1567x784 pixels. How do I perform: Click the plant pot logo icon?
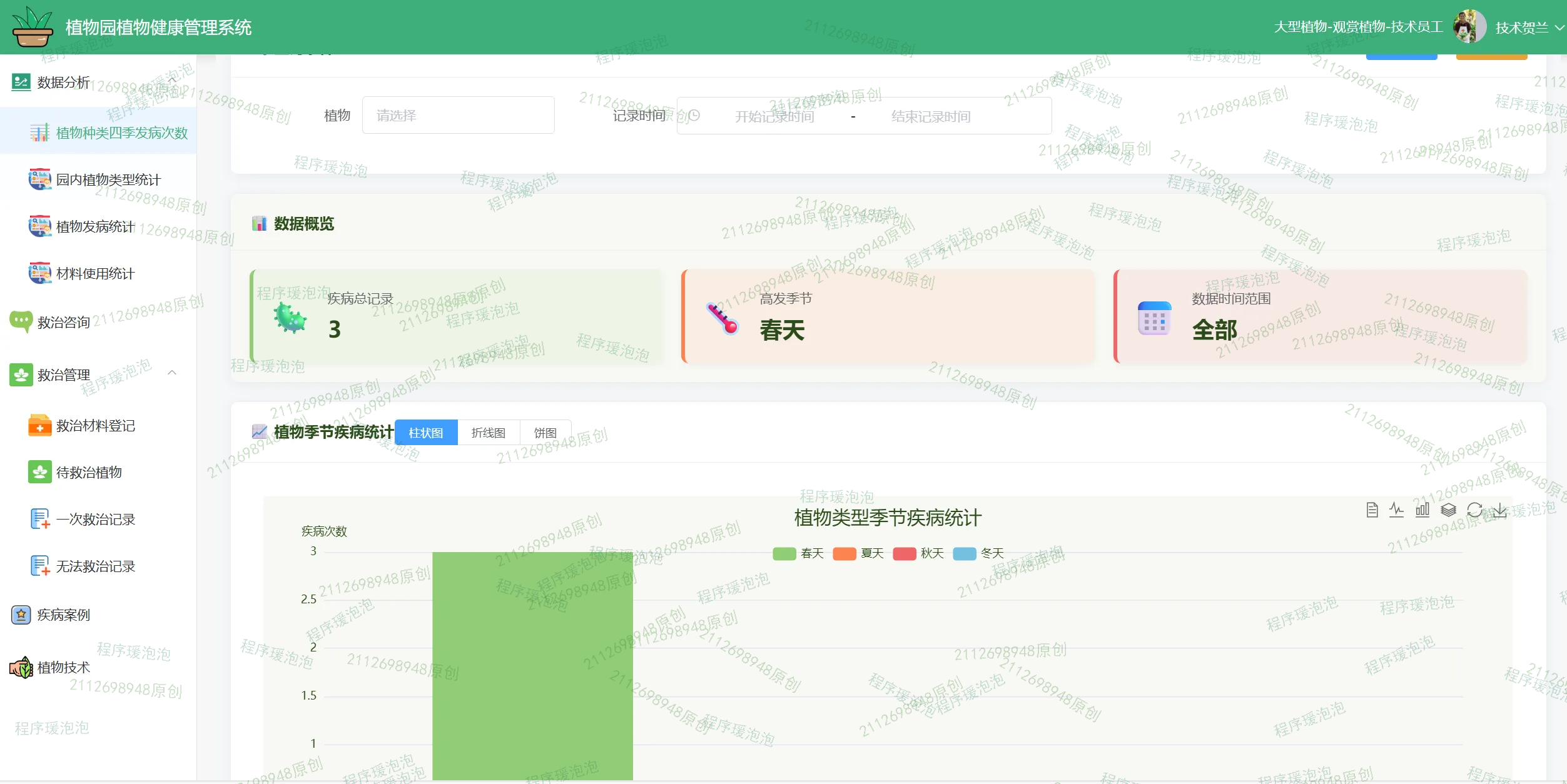click(32, 27)
